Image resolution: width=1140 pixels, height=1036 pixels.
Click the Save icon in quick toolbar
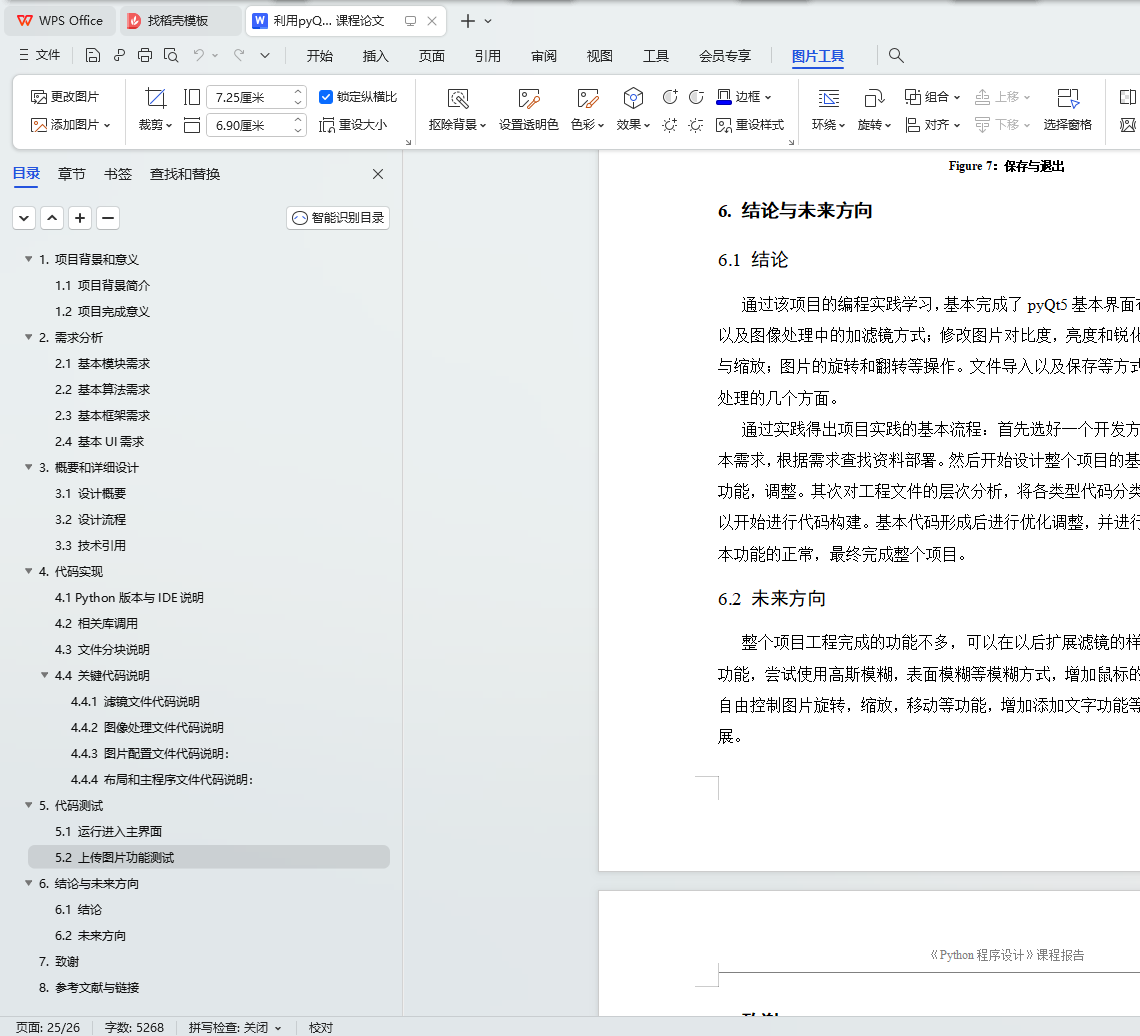92,55
